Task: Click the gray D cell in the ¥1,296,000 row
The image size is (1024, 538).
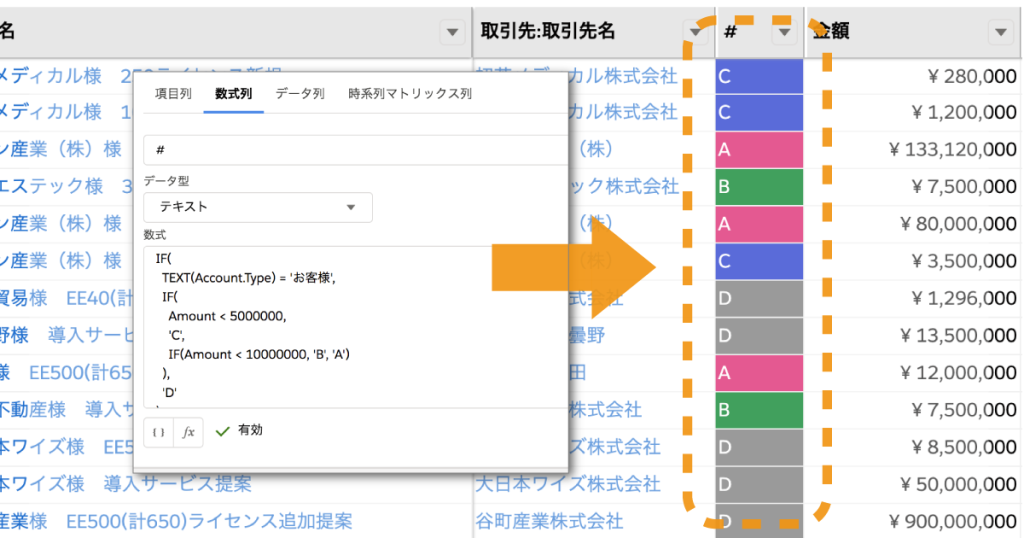Action: tap(759, 298)
